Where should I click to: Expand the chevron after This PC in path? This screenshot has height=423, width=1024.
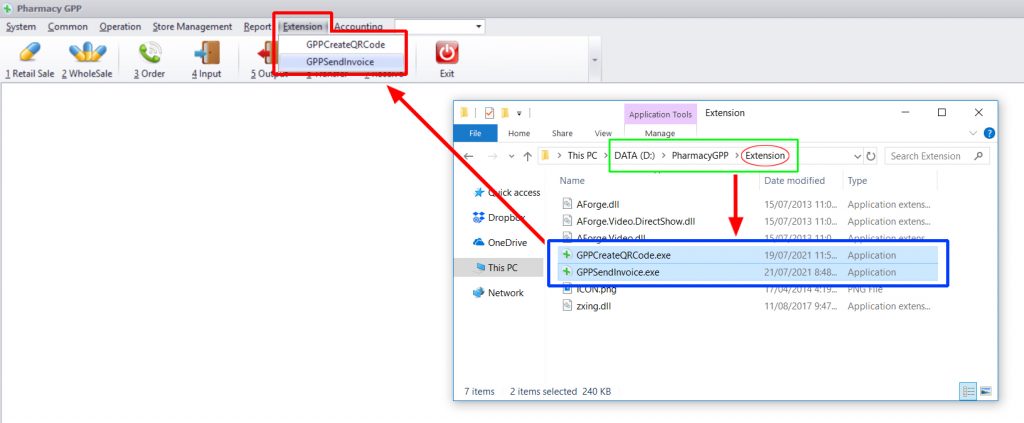(x=606, y=156)
